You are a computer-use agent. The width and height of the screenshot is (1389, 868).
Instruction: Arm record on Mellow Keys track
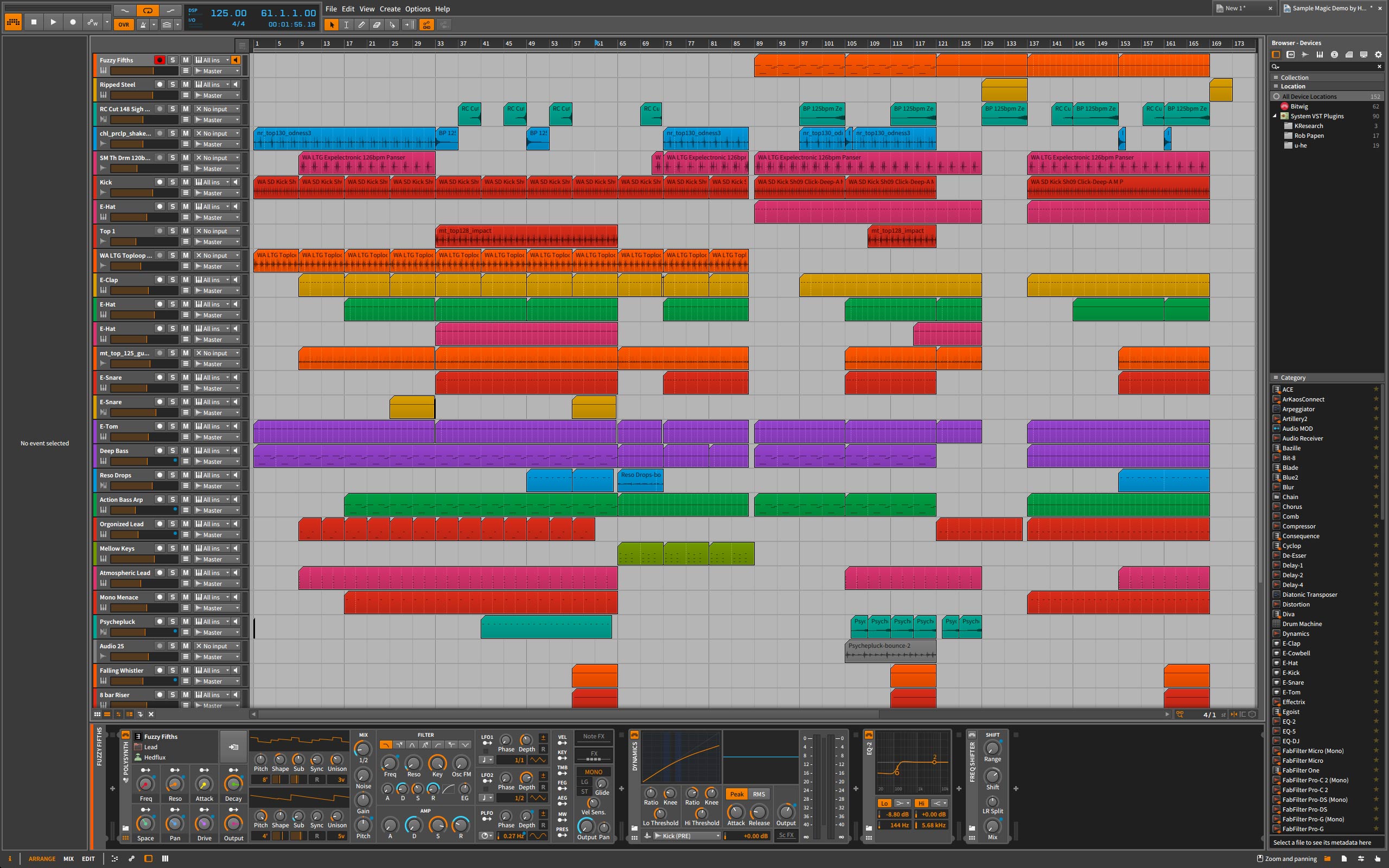(160, 548)
